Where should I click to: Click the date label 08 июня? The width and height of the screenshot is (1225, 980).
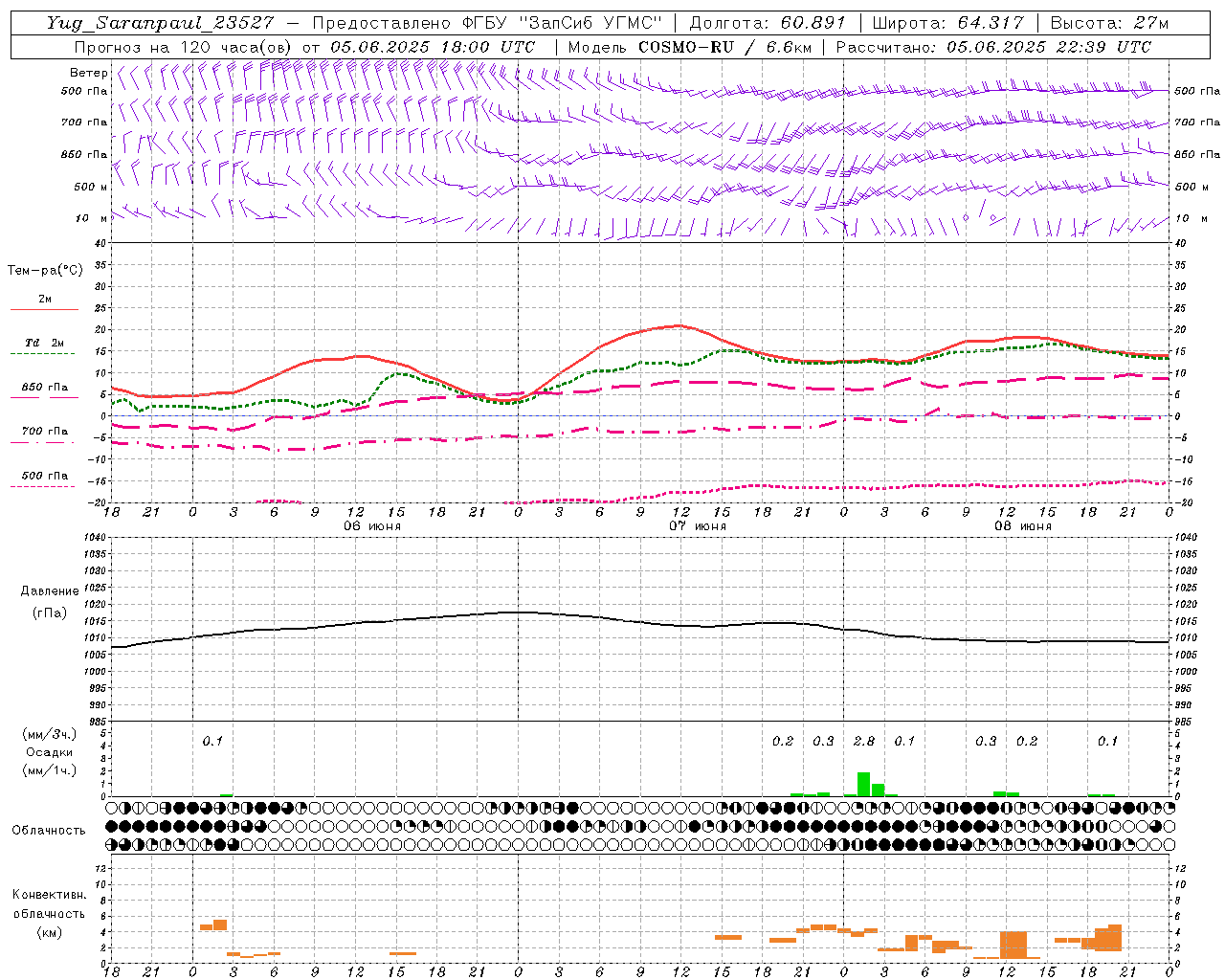point(1022,526)
